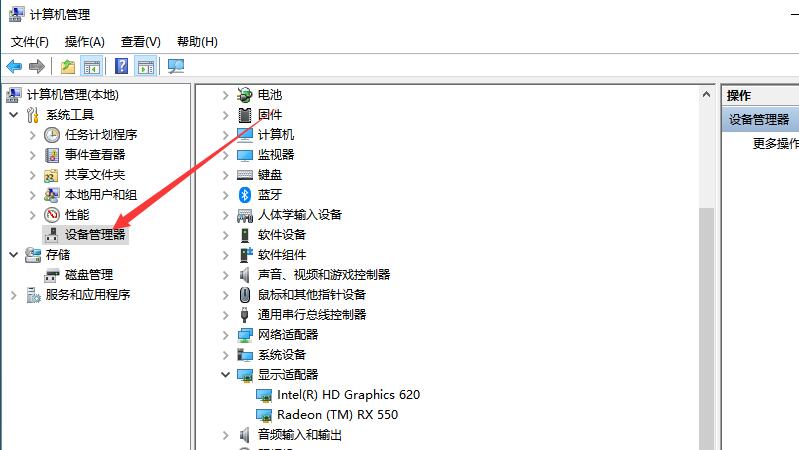
Task: Click the 人体学输入设备 label
Action: coord(300,215)
